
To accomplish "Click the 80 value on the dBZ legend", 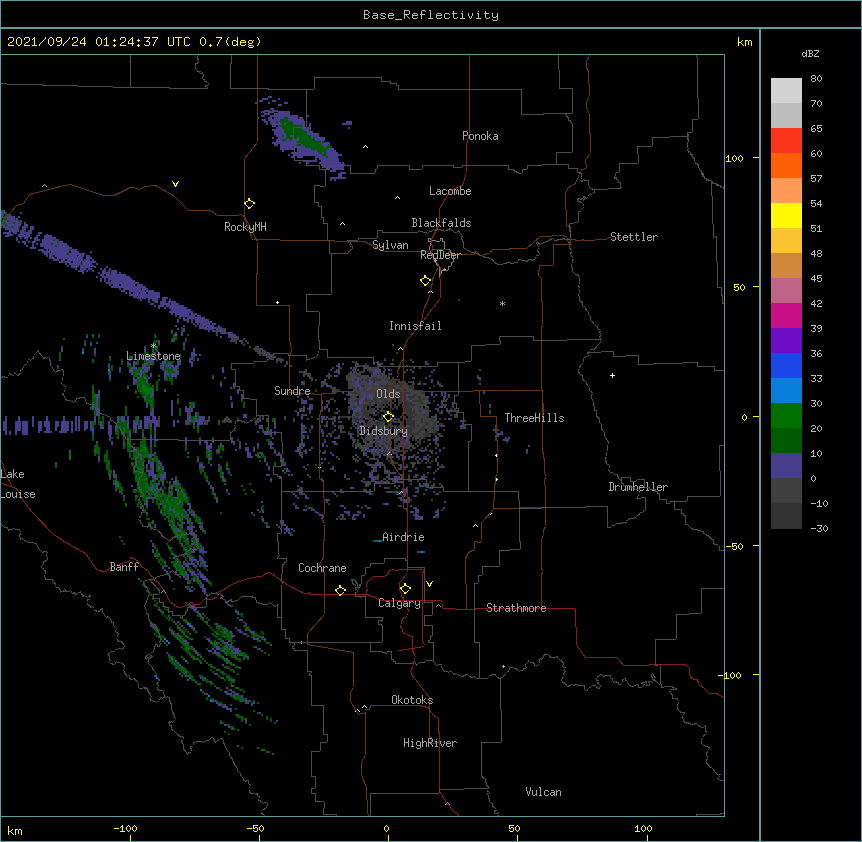I will point(816,79).
